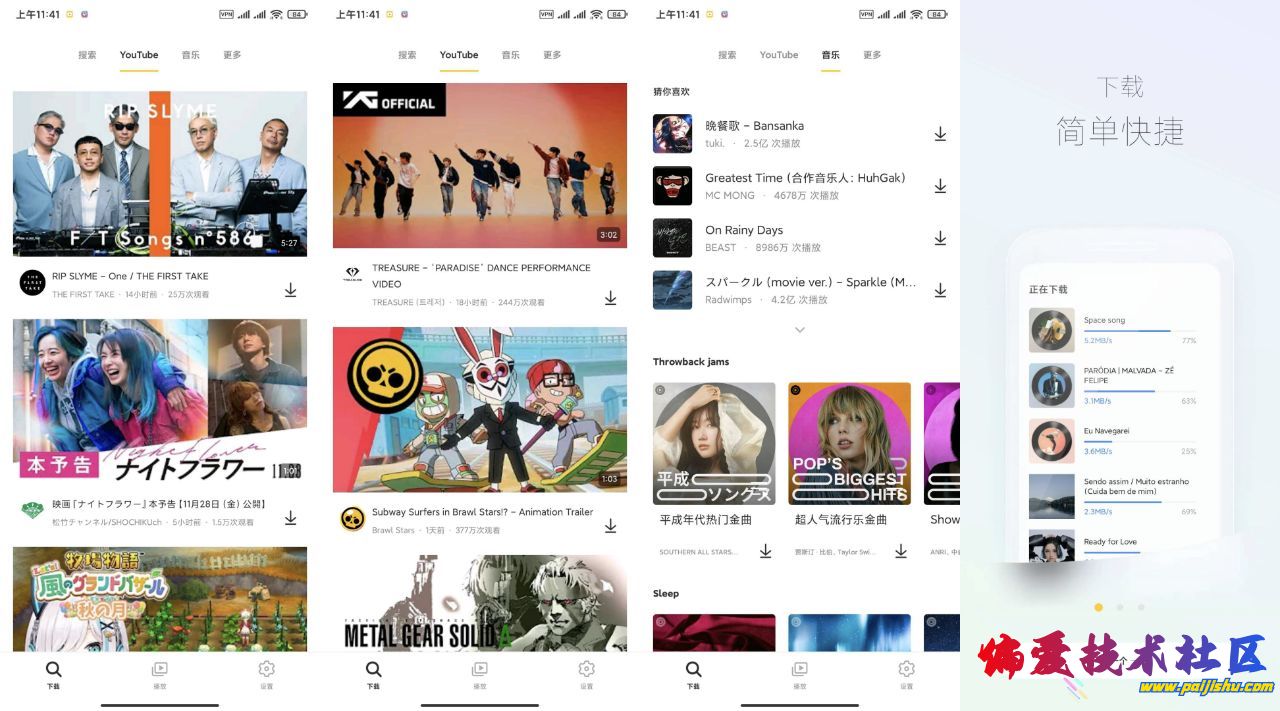Download the 平成年代热门金曲 playlist

[765, 551]
